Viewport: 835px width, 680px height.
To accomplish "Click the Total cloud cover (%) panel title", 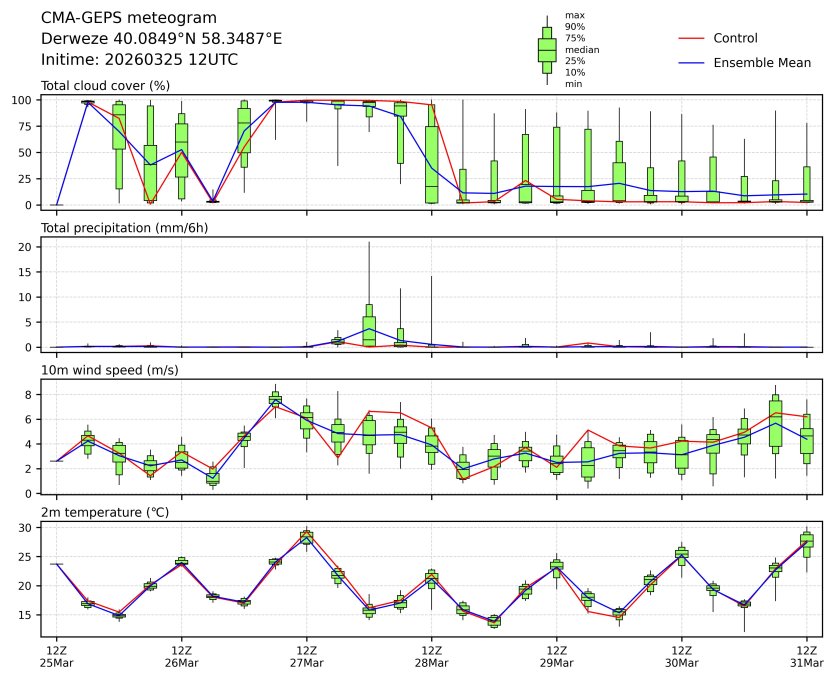I will [105, 86].
